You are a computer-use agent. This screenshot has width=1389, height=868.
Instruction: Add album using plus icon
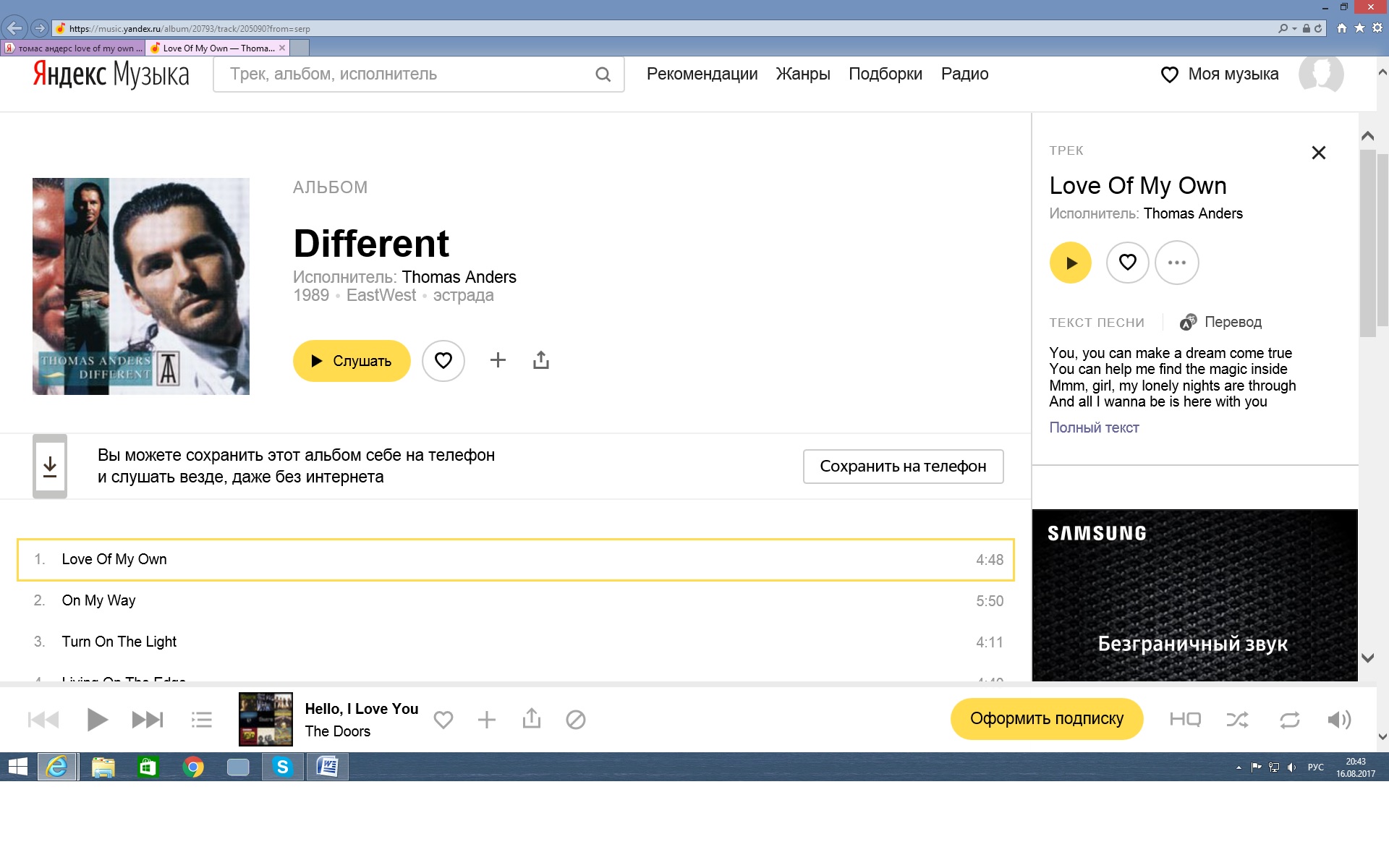tap(498, 360)
